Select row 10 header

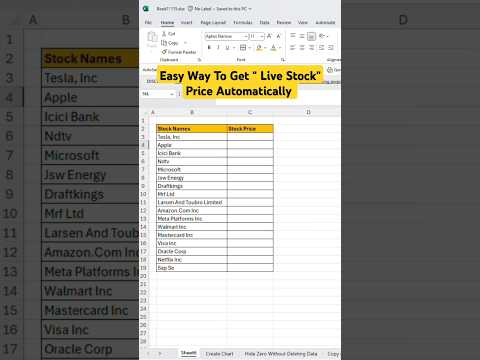(x=143, y=194)
